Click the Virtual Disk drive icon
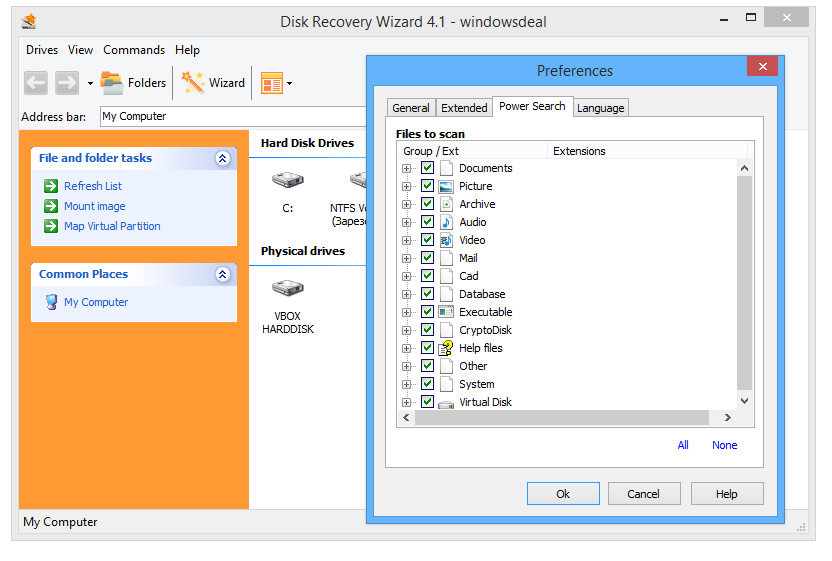Image resolution: width=832 pixels, height=561 pixels. (446, 404)
